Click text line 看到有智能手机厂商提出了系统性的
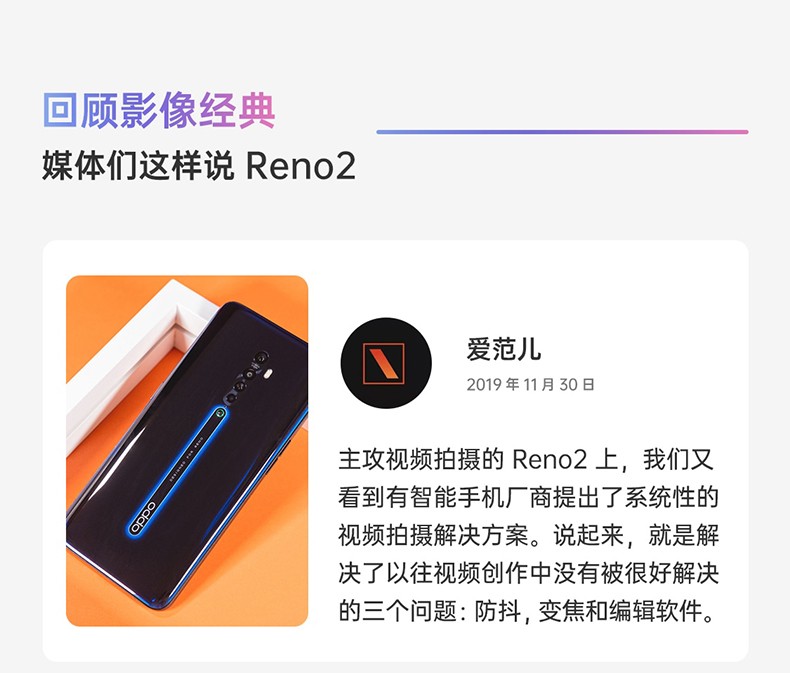This screenshot has height=673, width=790. (529, 497)
